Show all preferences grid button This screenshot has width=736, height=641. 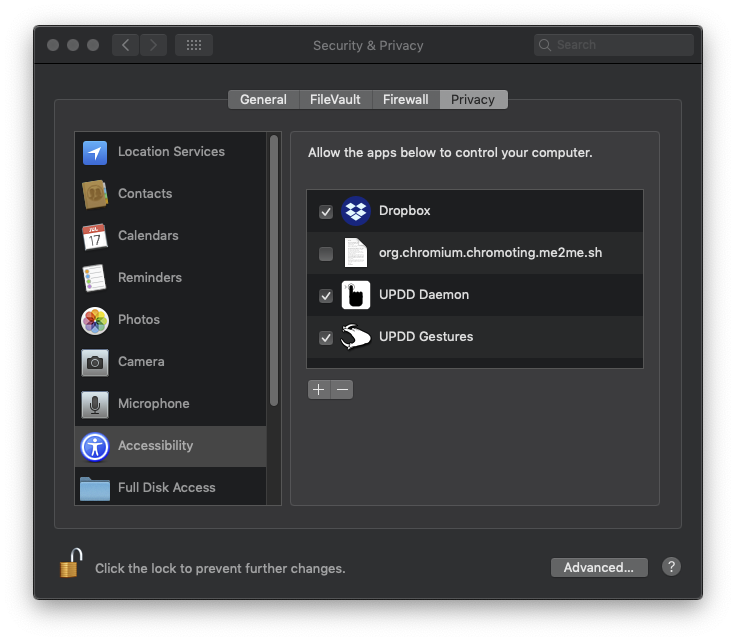click(x=194, y=45)
